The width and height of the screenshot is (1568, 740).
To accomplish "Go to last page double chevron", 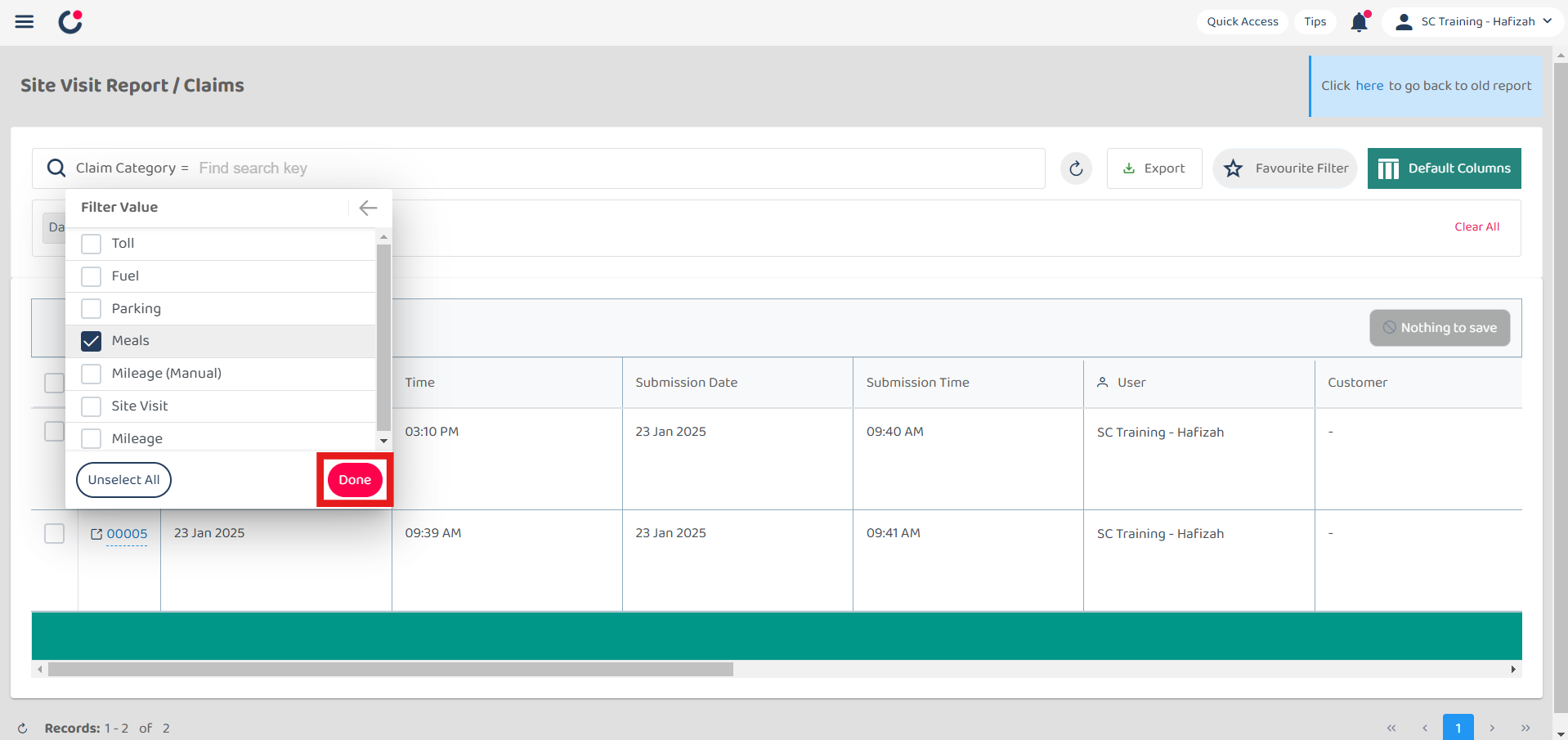I will [1525, 728].
